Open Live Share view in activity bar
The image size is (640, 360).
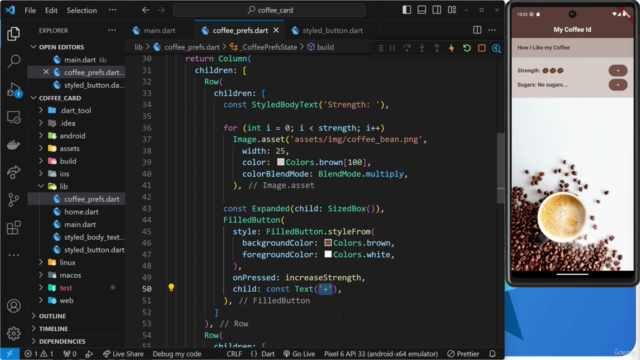coord(13,172)
